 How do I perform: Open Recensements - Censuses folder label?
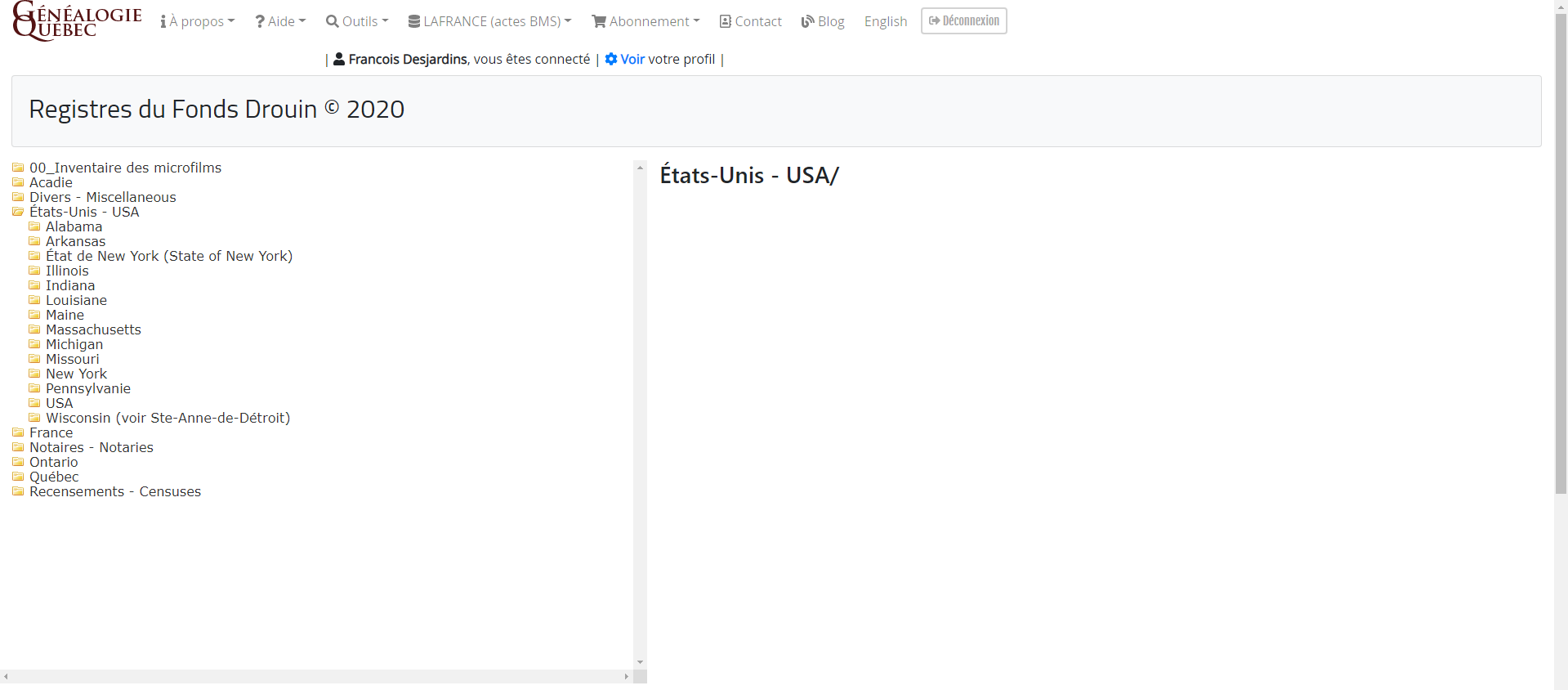(x=115, y=491)
